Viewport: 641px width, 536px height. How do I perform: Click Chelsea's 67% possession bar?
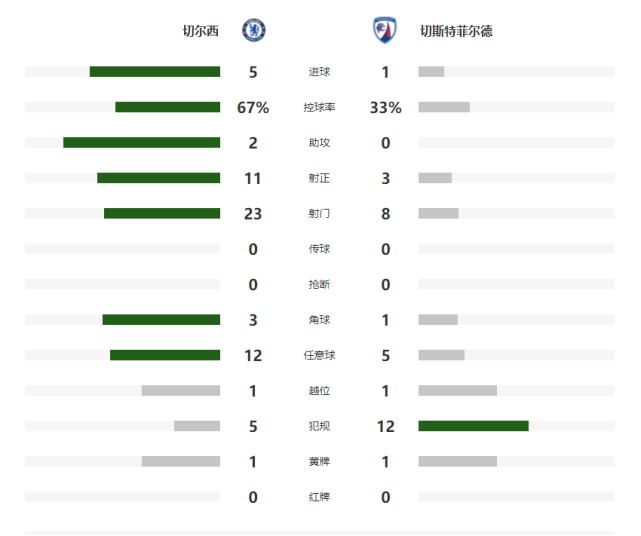(x=167, y=107)
